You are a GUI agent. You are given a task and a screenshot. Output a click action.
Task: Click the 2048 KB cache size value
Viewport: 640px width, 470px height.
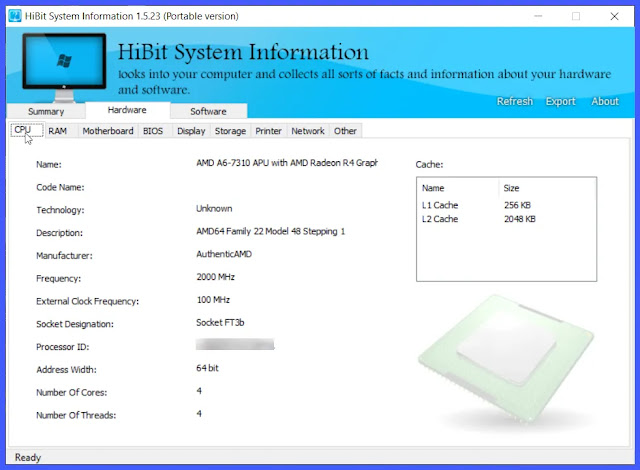point(520,219)
